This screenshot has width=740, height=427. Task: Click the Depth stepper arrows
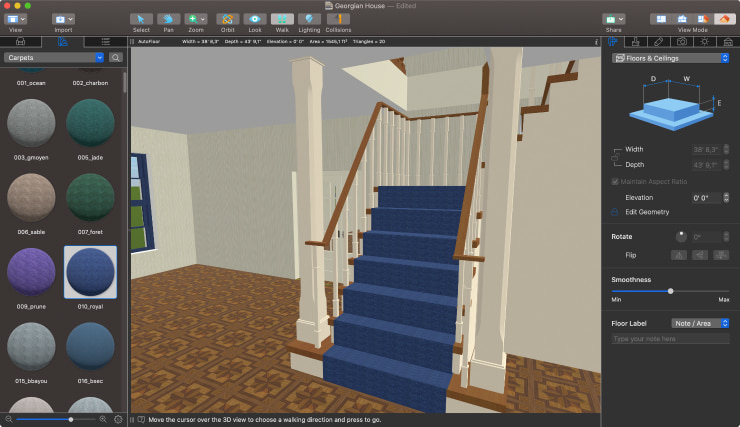(726, 165)
